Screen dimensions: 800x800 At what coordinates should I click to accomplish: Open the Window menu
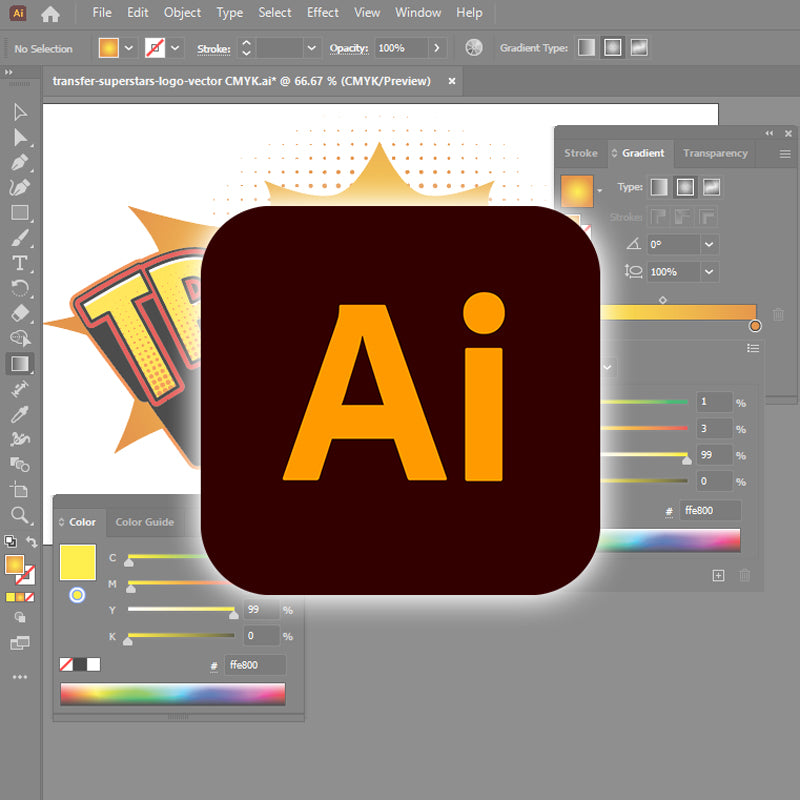coord(418,13)
